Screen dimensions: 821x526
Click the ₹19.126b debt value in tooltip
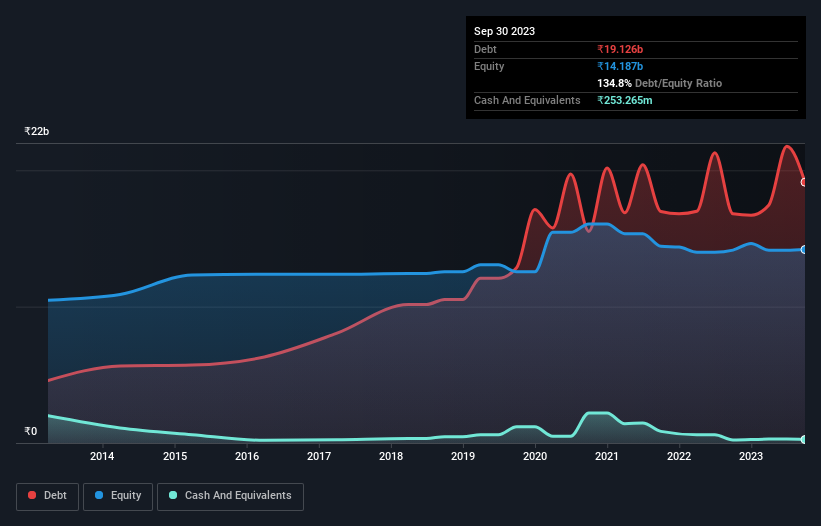click(620, 49)
